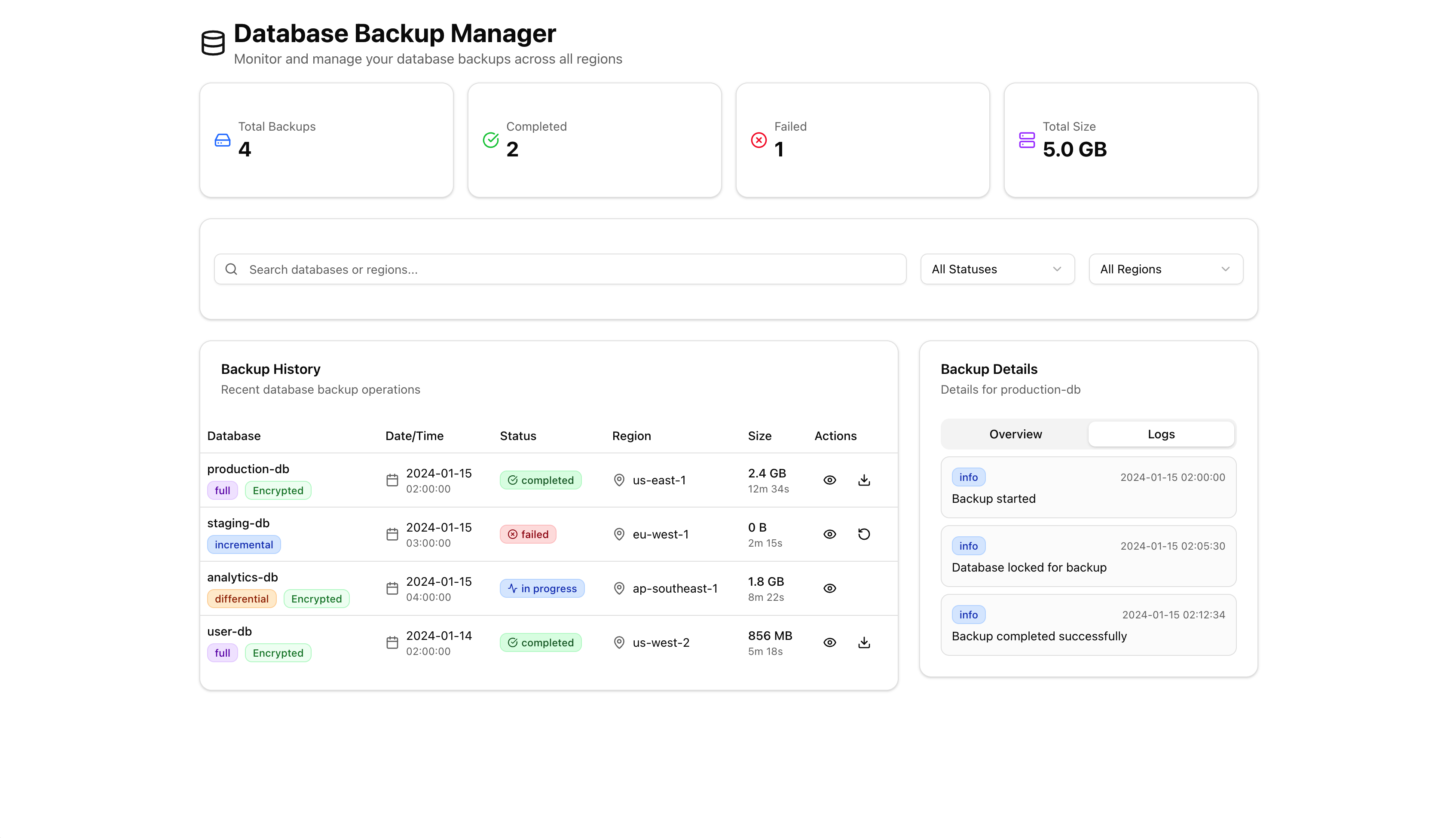This screenshot has height=838, width=1456.
Task: Open the All Regions dropdown
Action: pyautogui.click(x=1166, y=269)
